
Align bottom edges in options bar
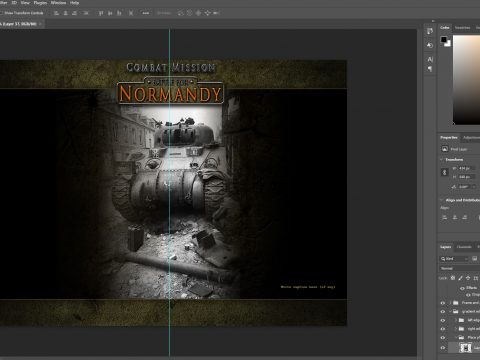point(119,13)
